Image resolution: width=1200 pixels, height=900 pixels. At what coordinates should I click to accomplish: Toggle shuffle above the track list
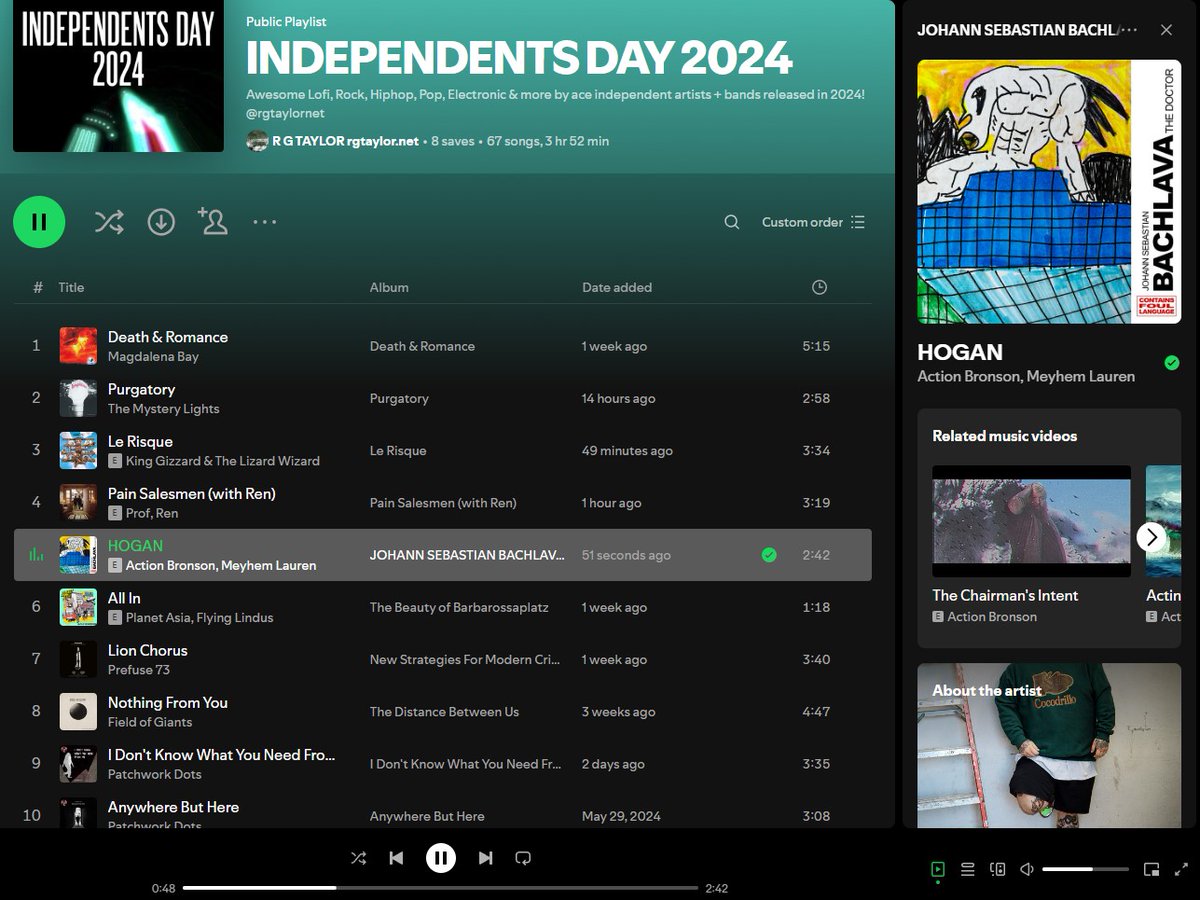coord(109,222)
